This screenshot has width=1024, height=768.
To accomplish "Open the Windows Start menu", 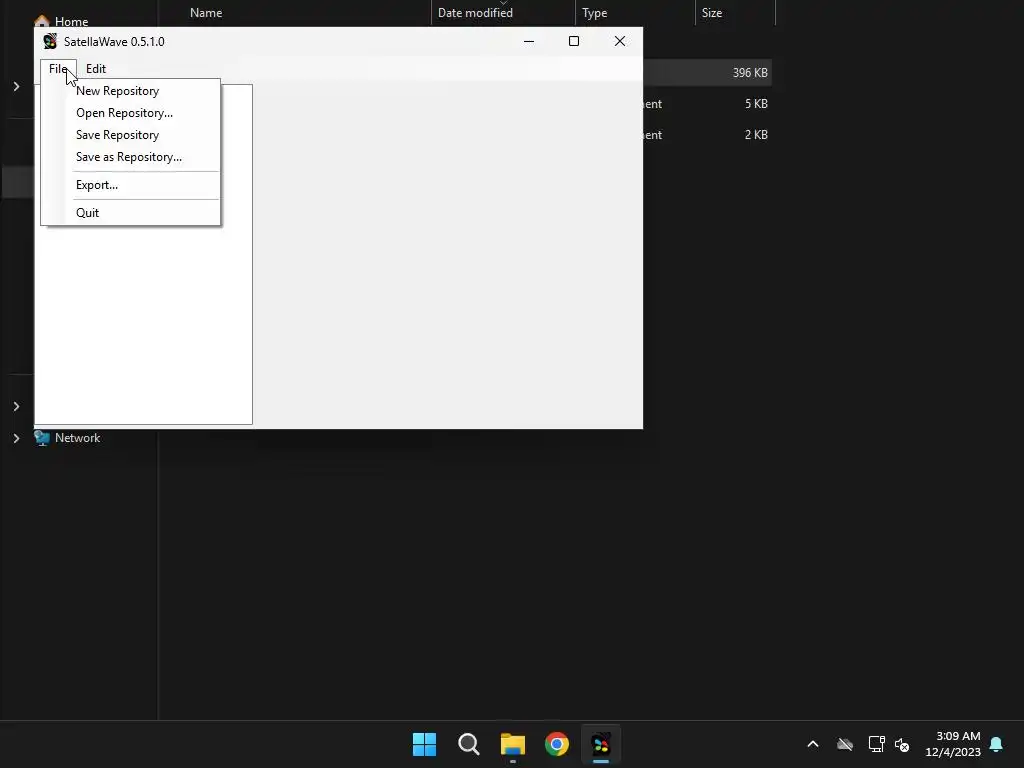I will [424, 744].
